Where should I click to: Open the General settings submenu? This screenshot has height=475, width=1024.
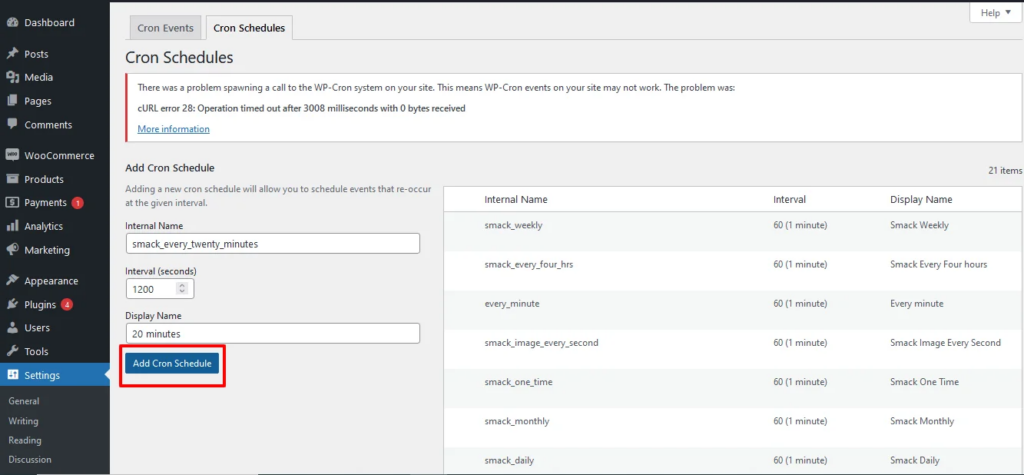(x=24, y=401)
